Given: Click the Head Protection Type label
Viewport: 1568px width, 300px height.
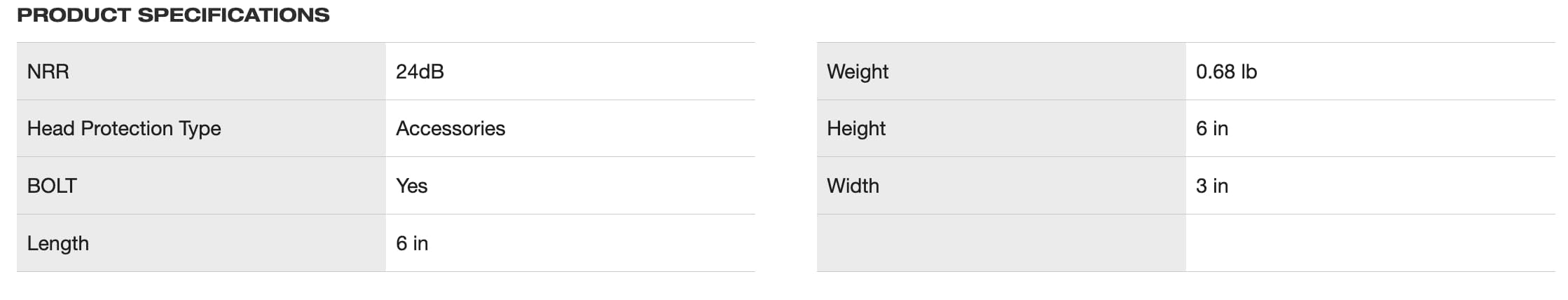Looking at the screenshot, I should [124, 128].
